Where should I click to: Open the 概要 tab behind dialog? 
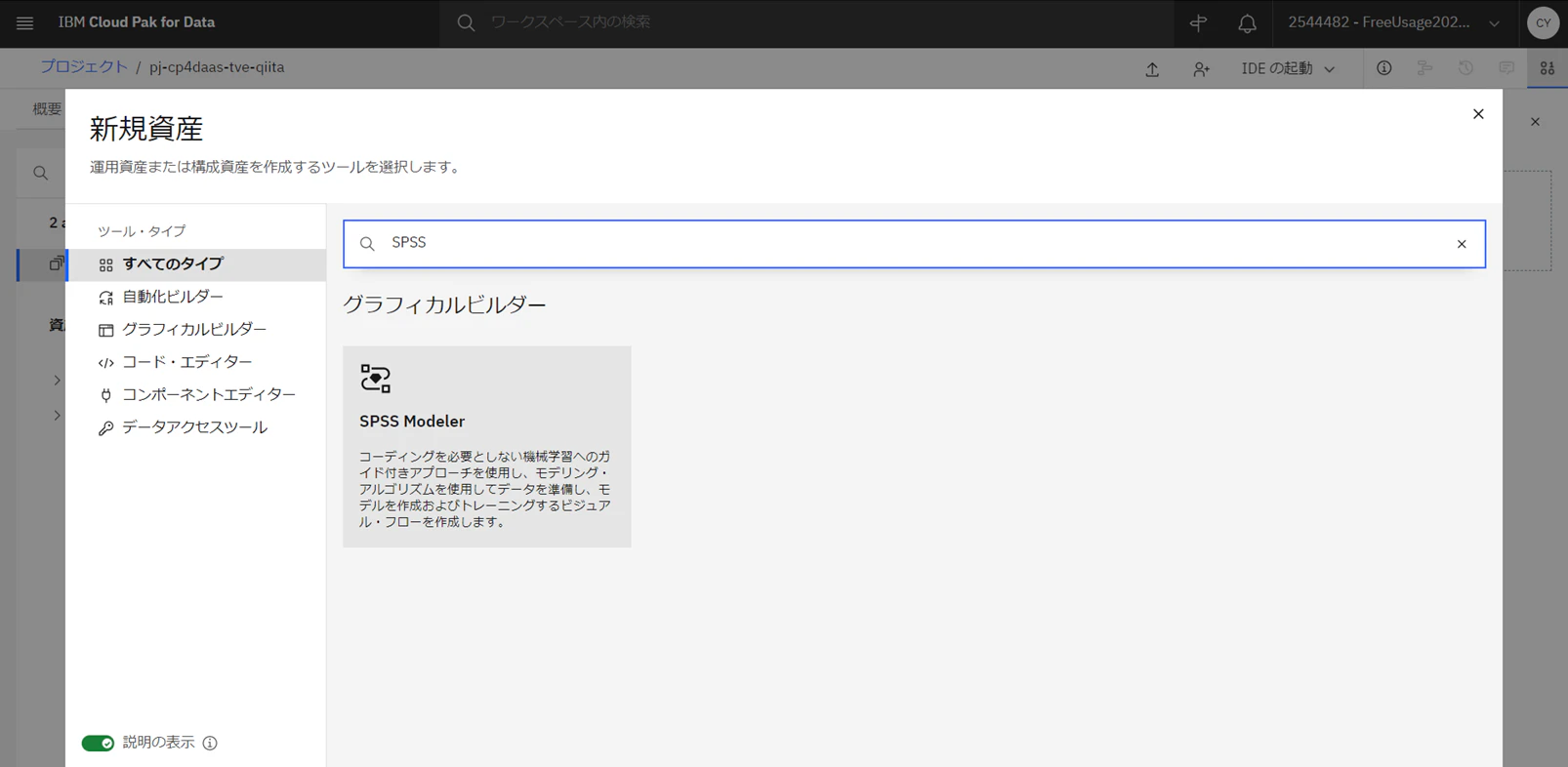46,109
